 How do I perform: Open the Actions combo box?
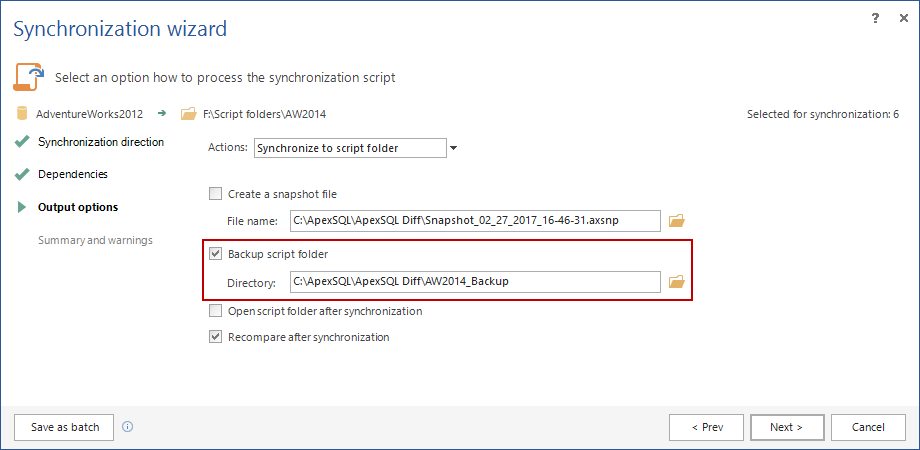tap(349, 148)
